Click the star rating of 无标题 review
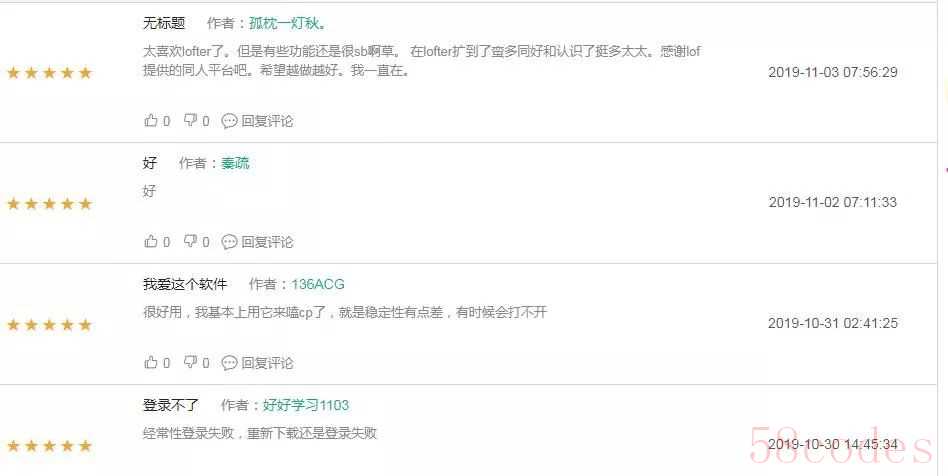Image resolution: width=948 pixels, height=476 pixels. 49,73
